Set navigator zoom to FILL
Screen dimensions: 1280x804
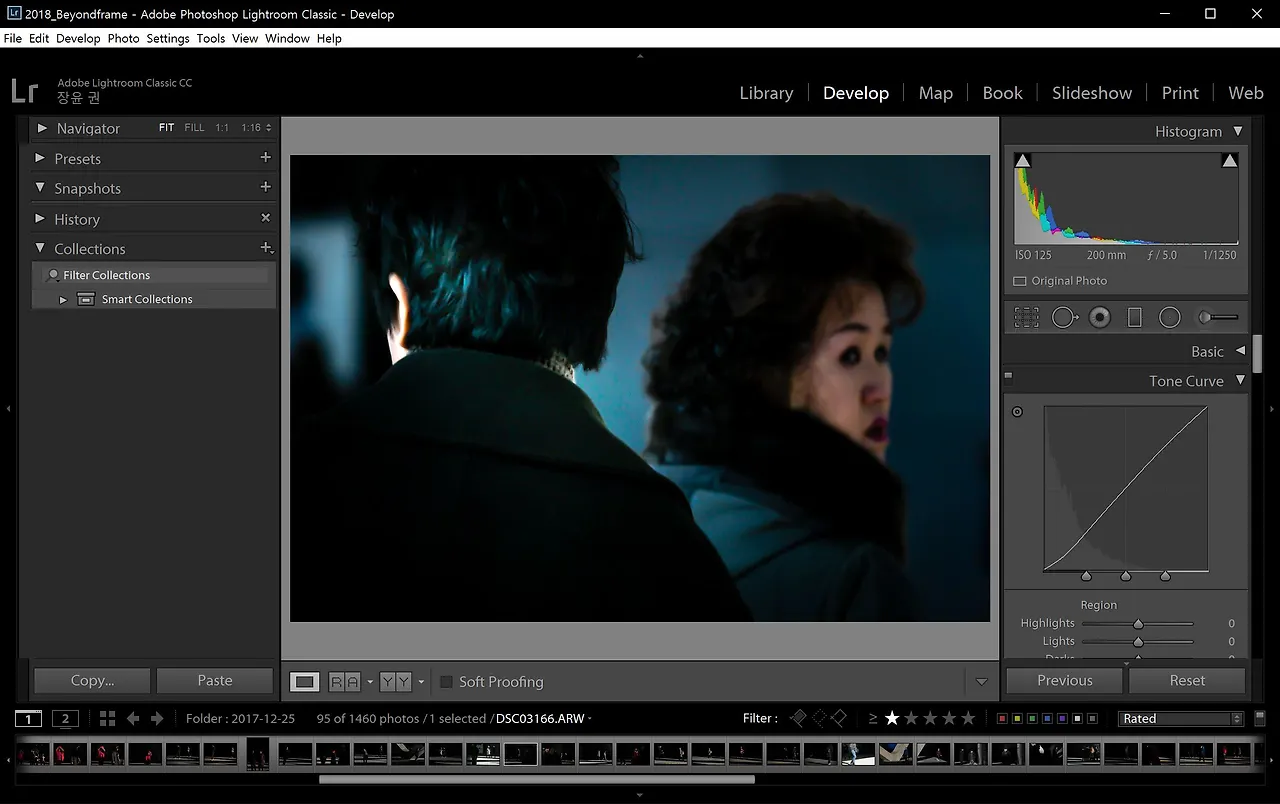click(x=194, y=128)
